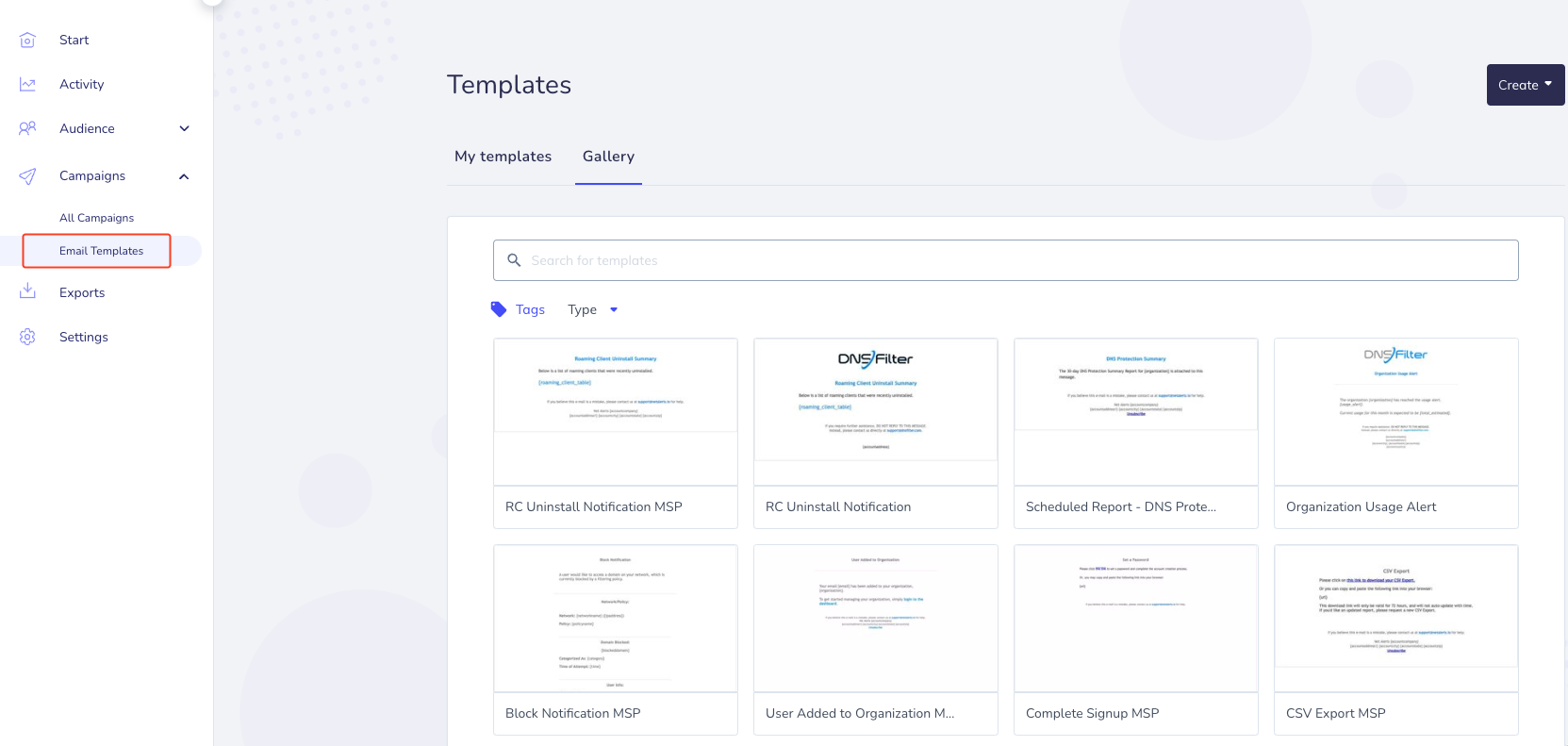Click the 'Complete Signup MSP' title
The height and width of the screenshot is (746, 1568).
pos(1093,713)
